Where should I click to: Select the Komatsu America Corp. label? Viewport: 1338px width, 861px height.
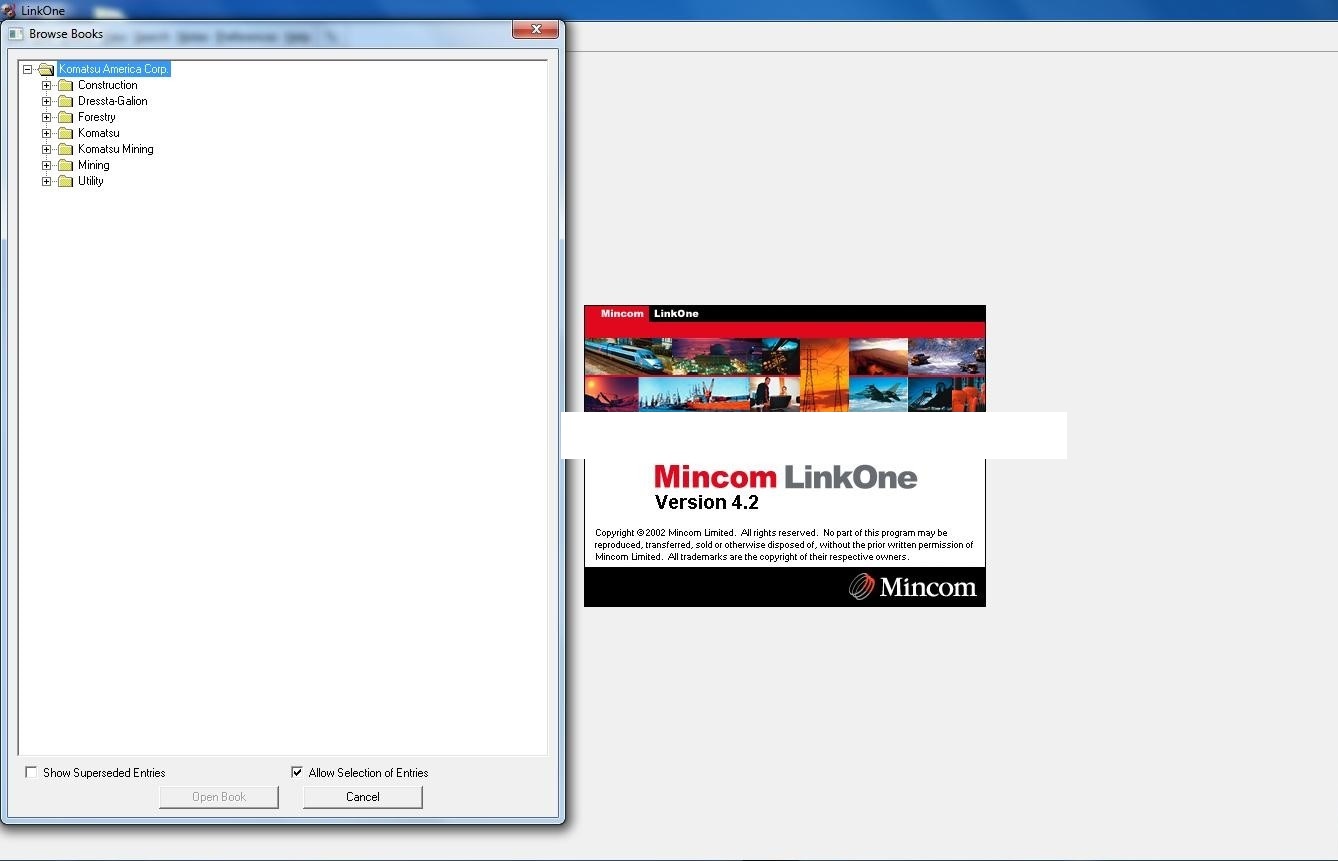[x=114, y=69]
